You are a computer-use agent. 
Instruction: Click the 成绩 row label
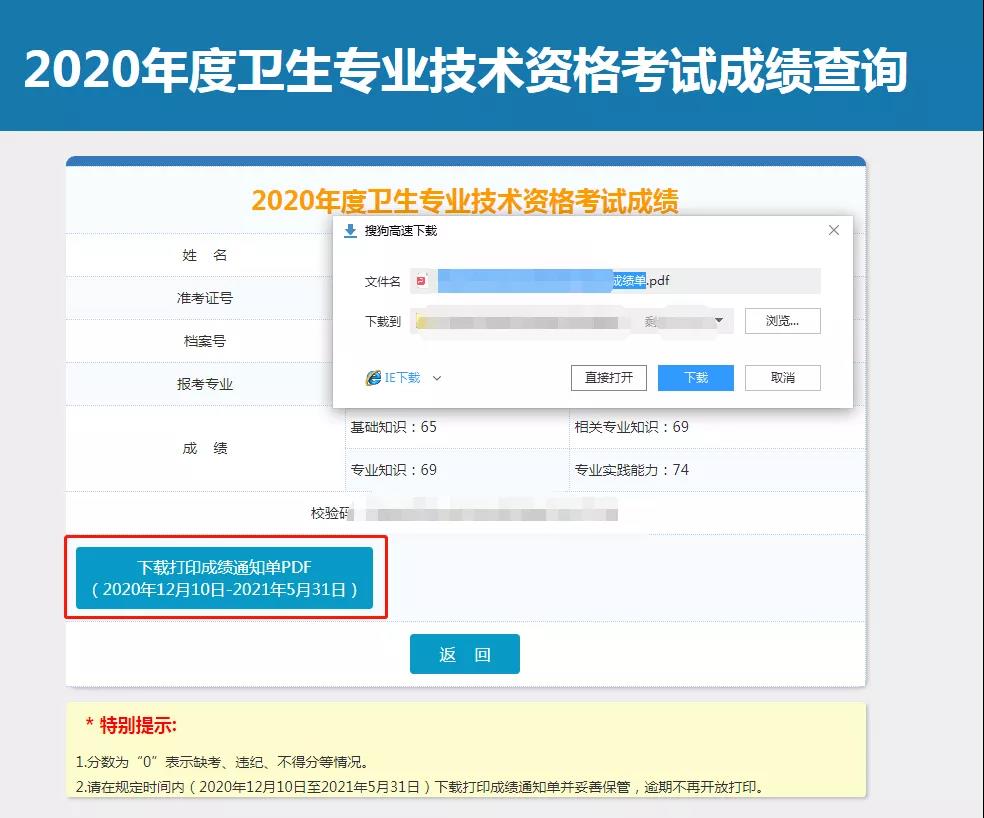(205, 448)
